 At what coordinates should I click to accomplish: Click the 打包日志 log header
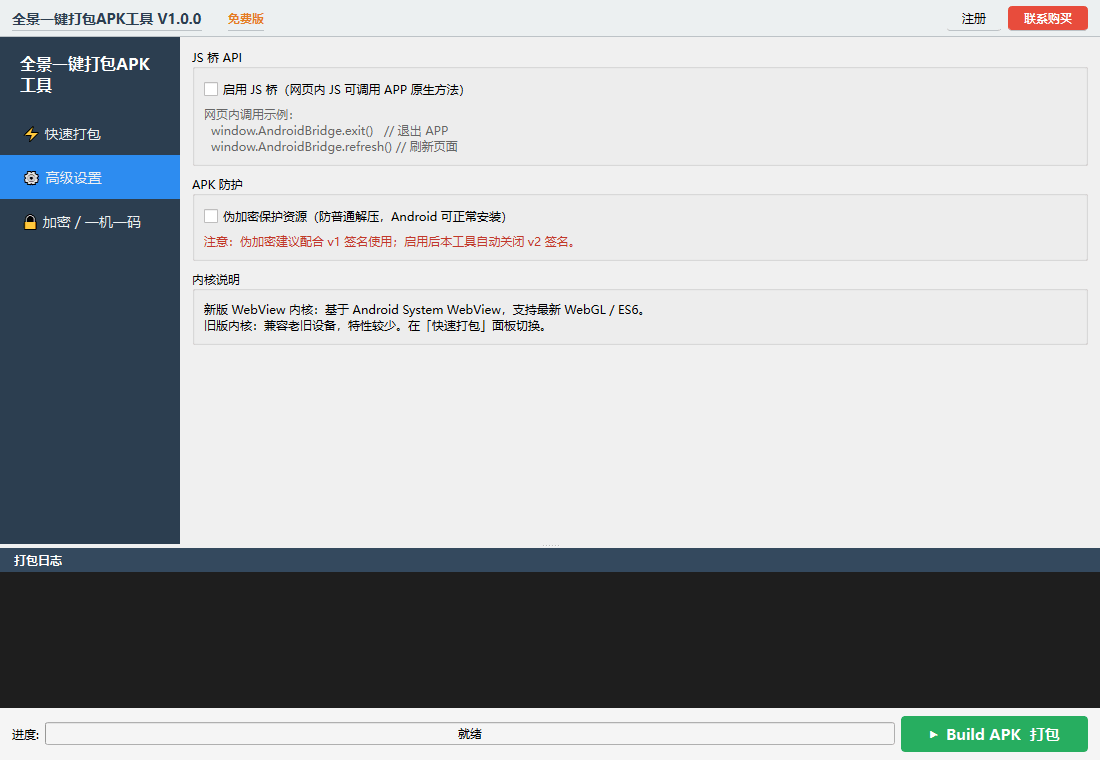coord(38,561)
